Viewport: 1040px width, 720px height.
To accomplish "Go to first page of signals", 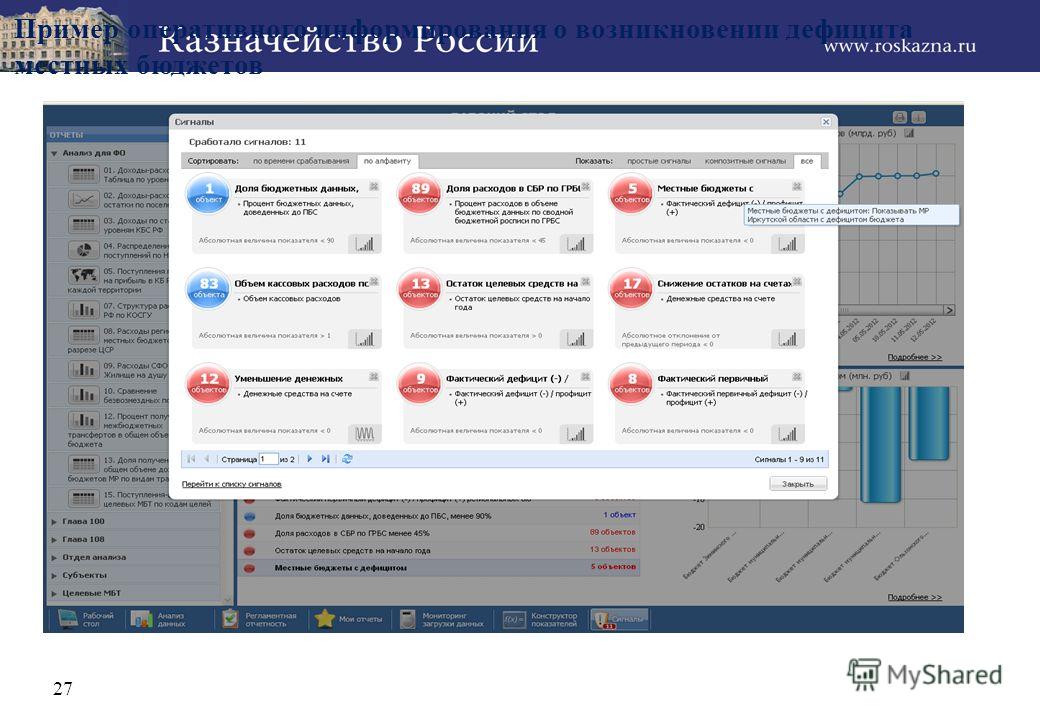I will tap(191, 459).
